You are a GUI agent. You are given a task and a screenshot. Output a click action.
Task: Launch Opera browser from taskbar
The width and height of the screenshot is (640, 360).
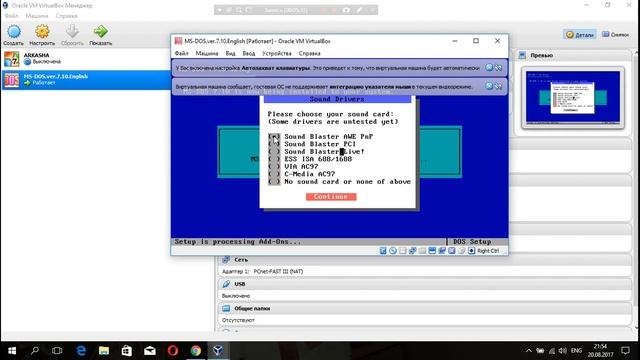(173, 351)
